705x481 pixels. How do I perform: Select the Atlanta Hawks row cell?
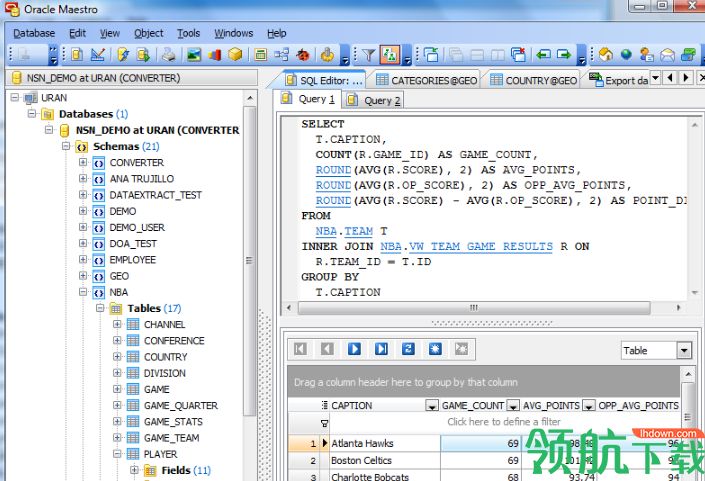385,443
